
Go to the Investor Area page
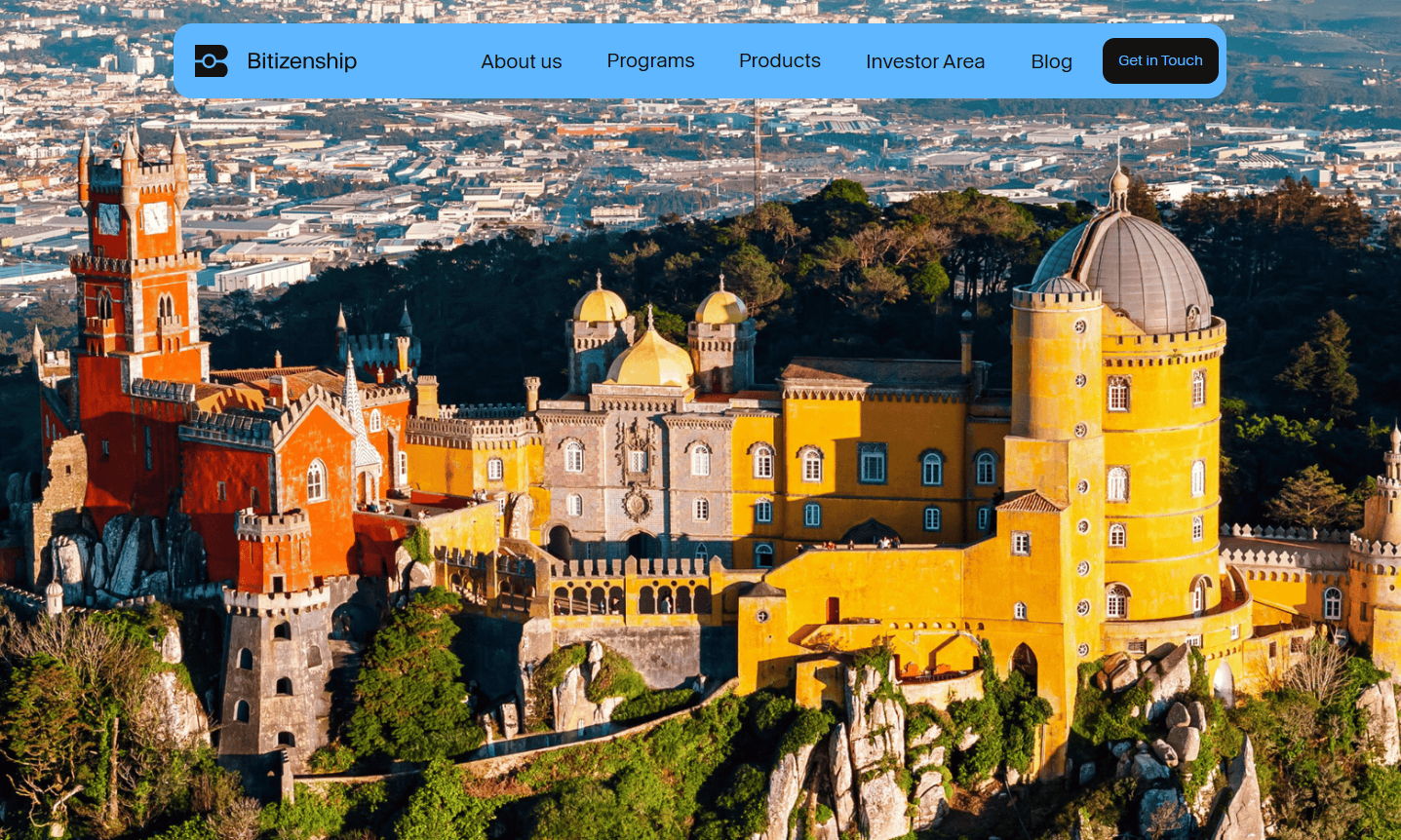pos(925,61)
